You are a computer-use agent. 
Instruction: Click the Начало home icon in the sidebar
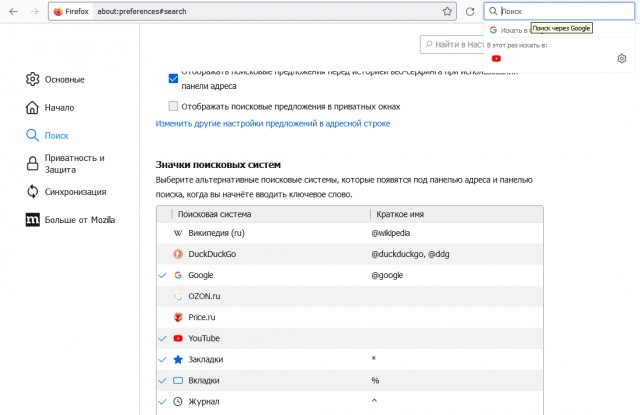pos(32,107)
